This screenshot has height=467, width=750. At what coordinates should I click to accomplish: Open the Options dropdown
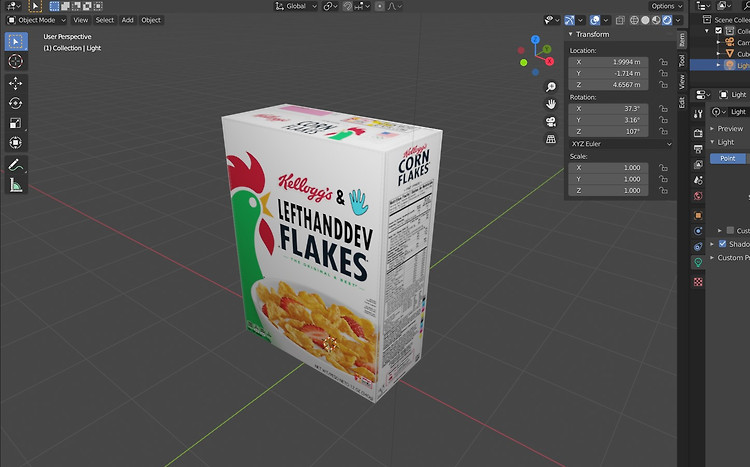pos(667,6)
